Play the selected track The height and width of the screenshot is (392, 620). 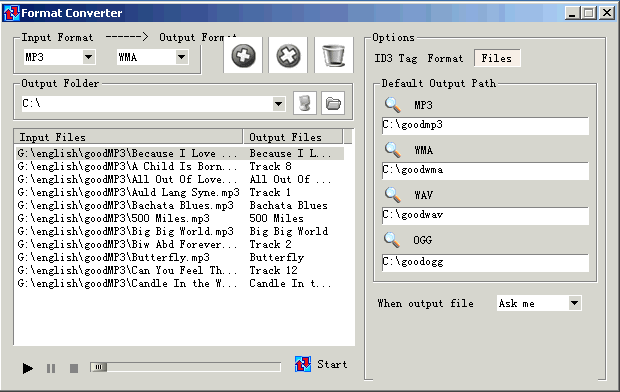click(27, 368)
